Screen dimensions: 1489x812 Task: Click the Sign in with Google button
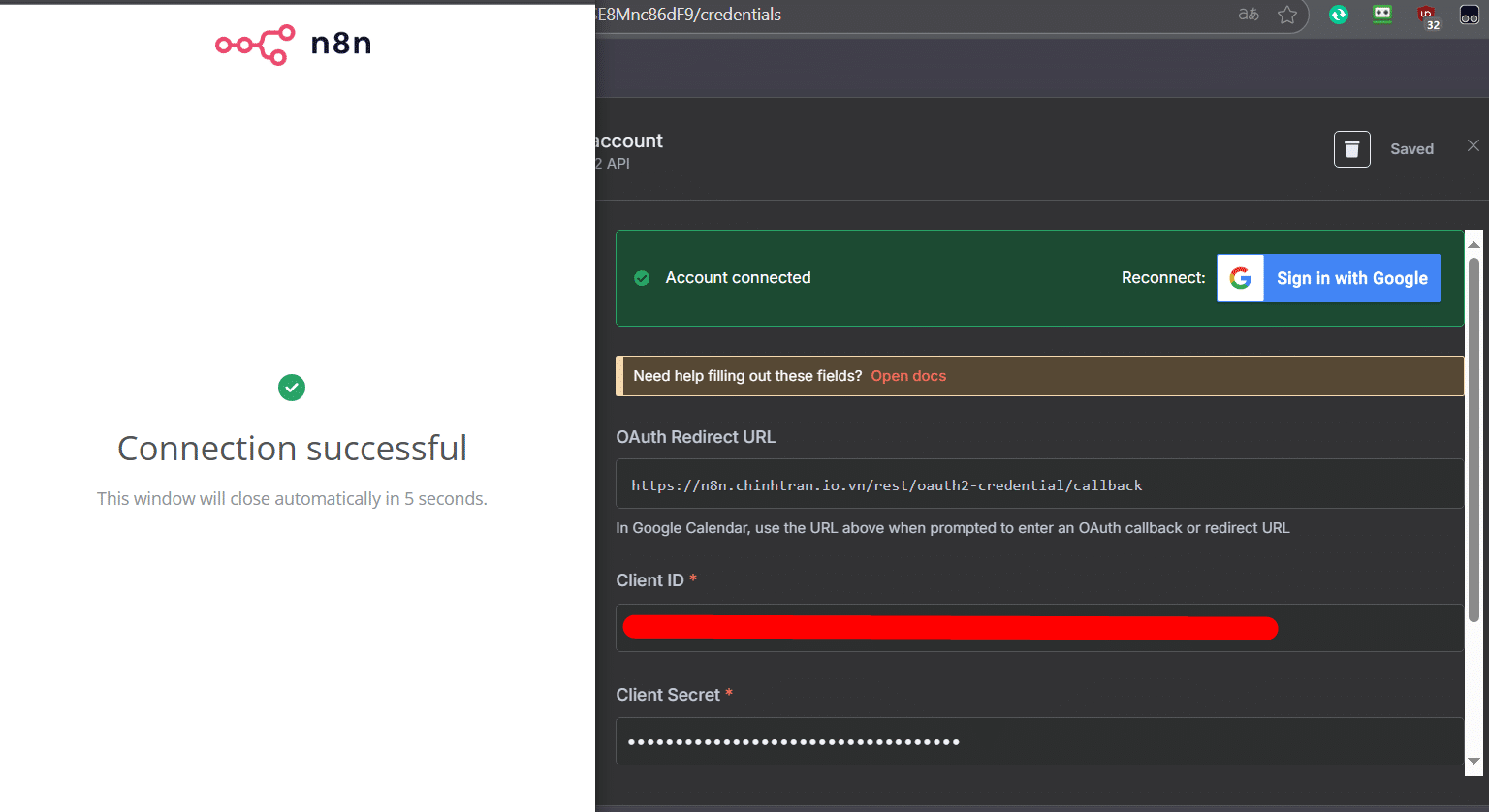(x=1328, y=278)
